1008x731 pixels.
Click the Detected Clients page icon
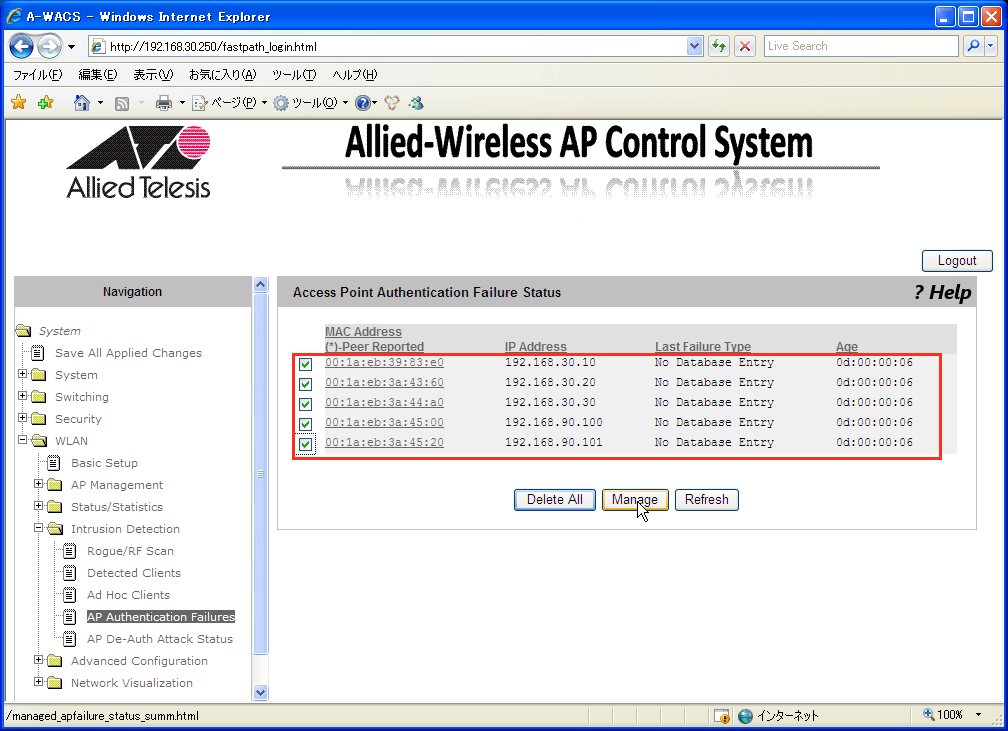(x=70, y=573)
